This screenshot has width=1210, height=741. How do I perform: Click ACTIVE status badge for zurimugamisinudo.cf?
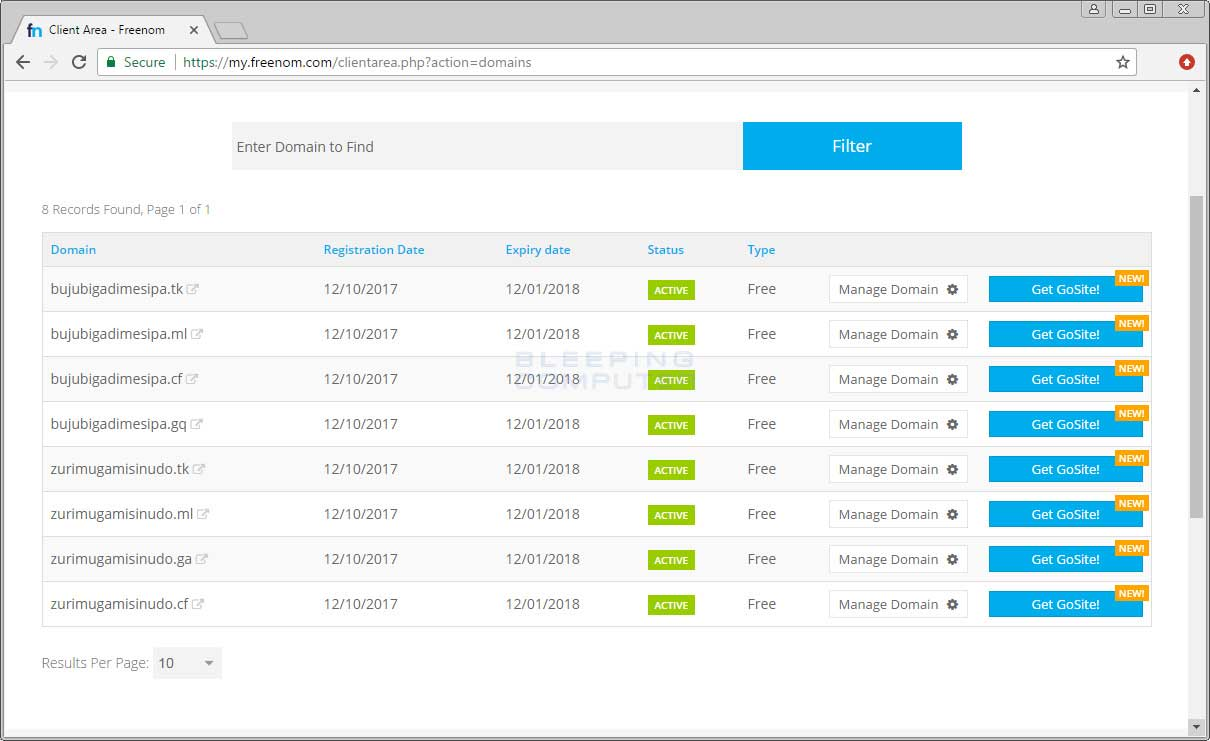coord(671,605)
